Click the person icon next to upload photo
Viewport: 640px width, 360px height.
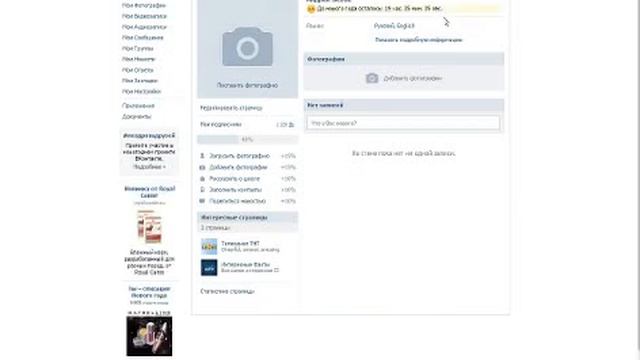pyautogui.click(x=202, y=156)
